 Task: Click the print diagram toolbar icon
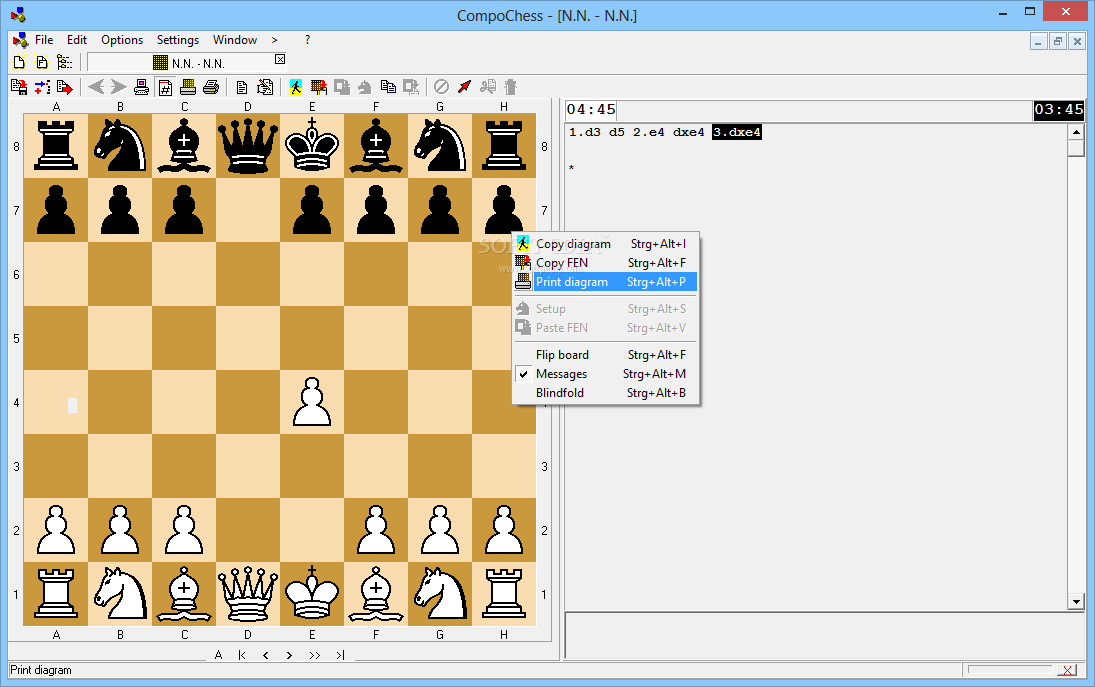[x=188, y=87]
